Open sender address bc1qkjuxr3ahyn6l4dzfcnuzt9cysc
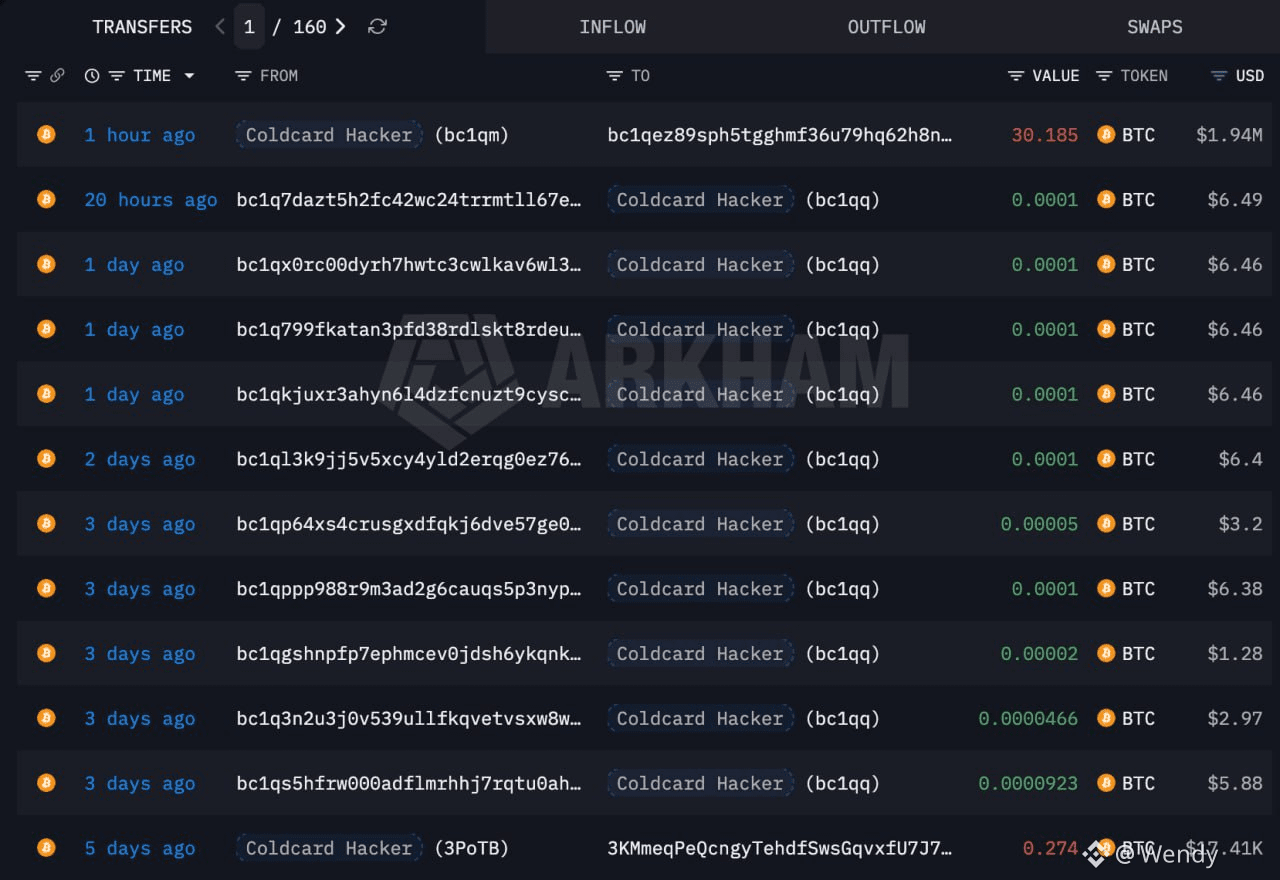 (409, 395)
